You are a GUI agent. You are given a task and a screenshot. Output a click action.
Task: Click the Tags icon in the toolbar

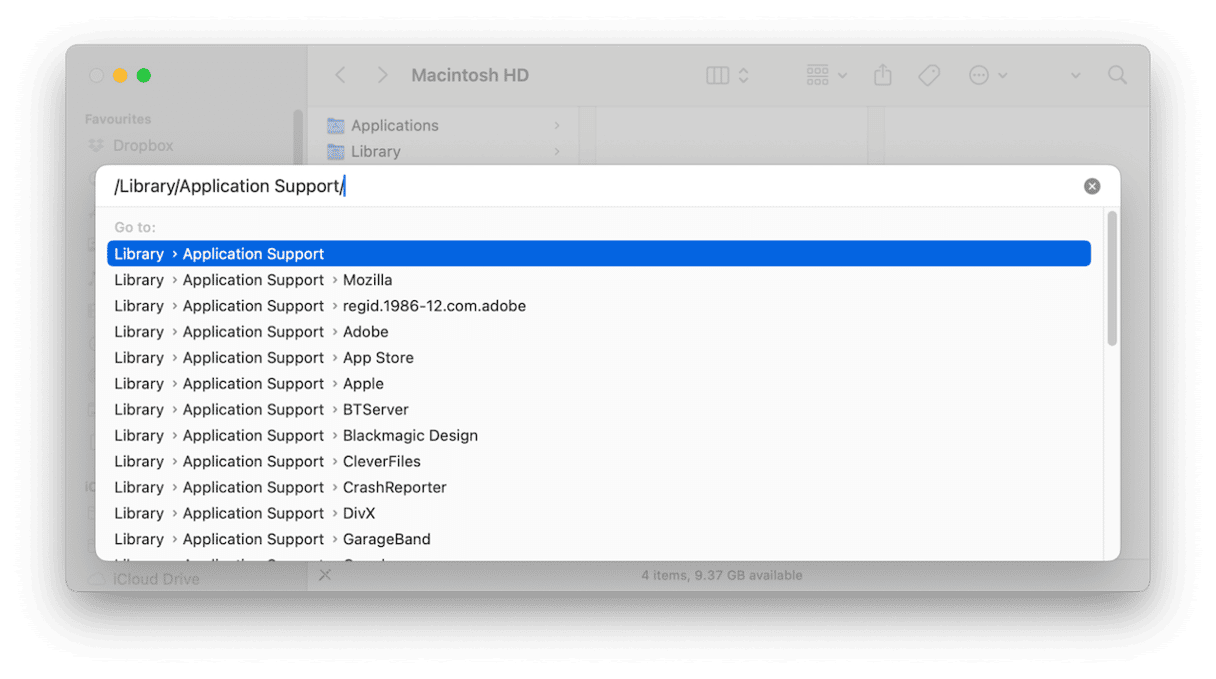pos(929,75)
